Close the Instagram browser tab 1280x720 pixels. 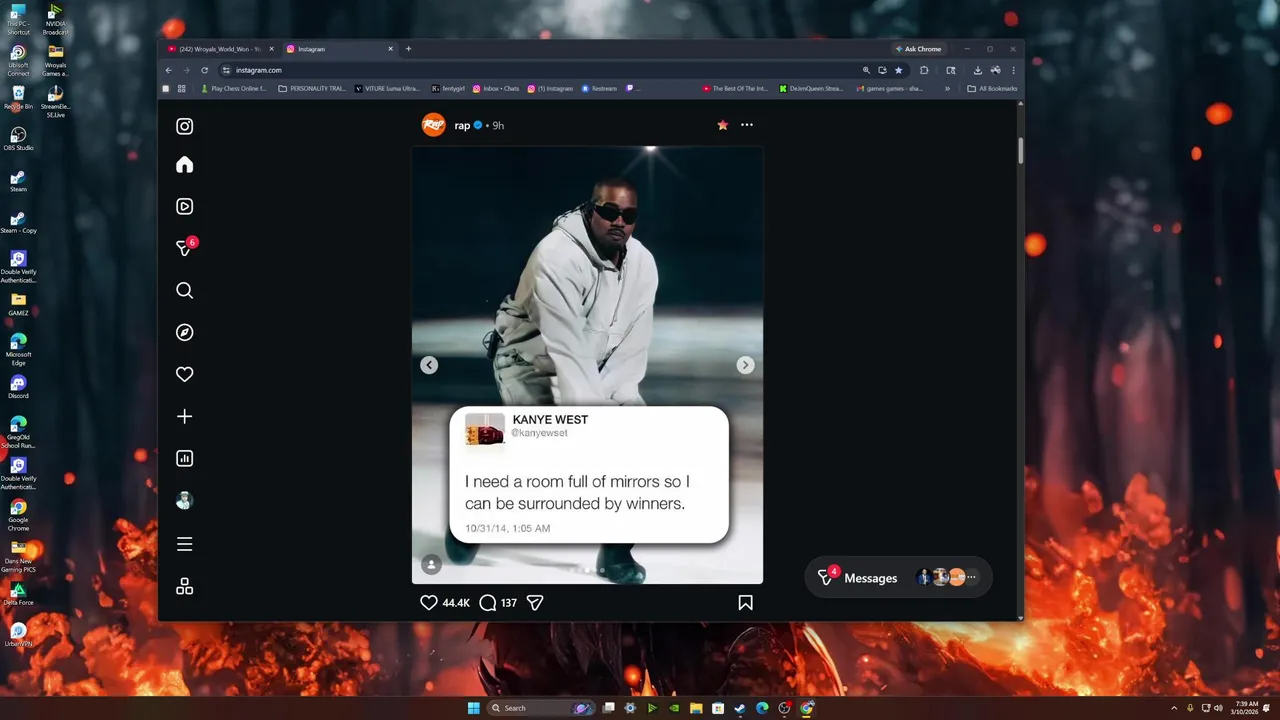tap(389, 49)
